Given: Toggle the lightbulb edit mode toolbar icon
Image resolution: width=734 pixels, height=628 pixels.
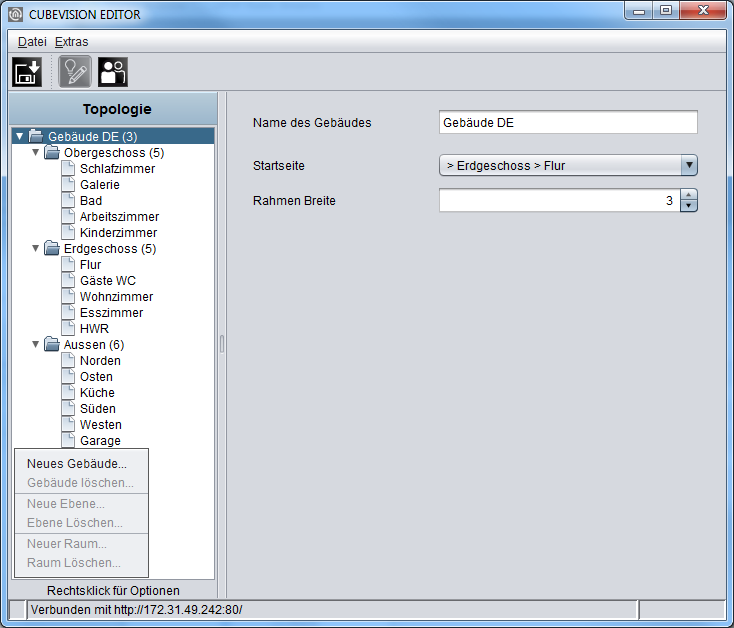Looking at the screenshot, I should pos(75,72).
